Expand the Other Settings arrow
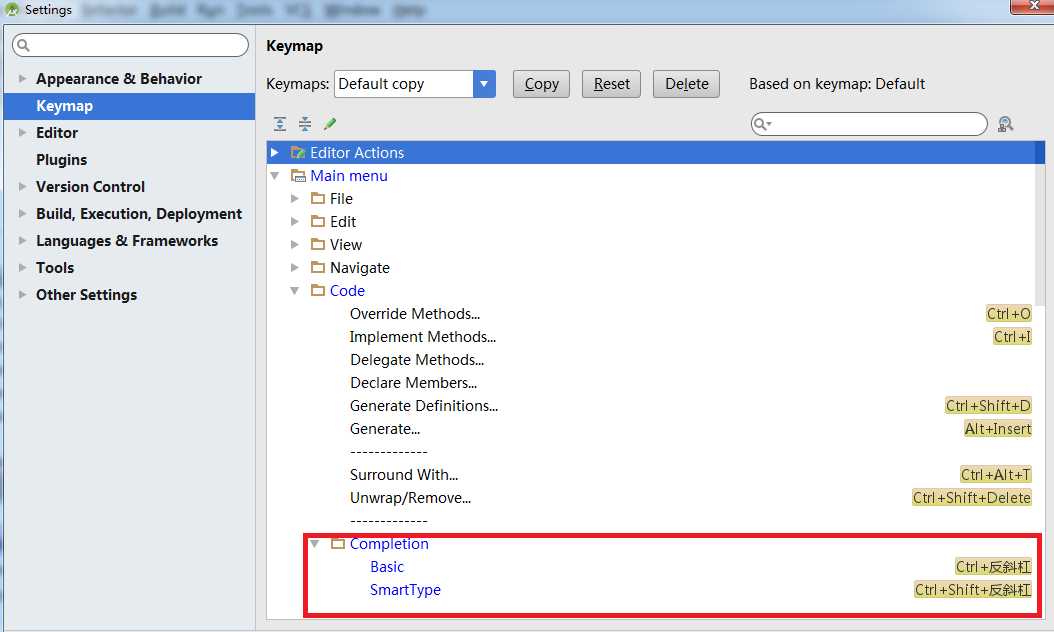 pos(22,294)
